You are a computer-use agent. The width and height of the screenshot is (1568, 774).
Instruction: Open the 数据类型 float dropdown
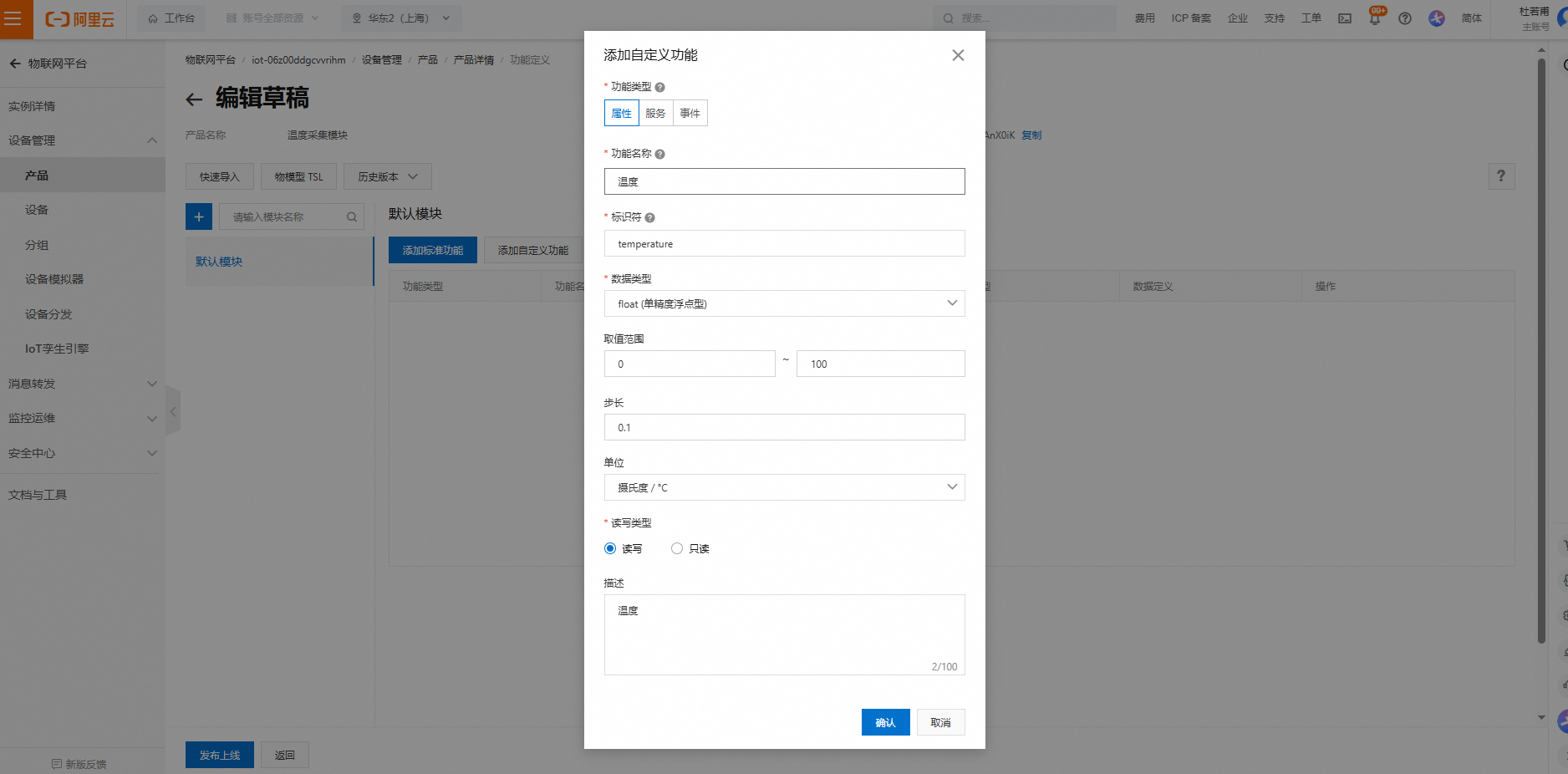click(784, 303)
